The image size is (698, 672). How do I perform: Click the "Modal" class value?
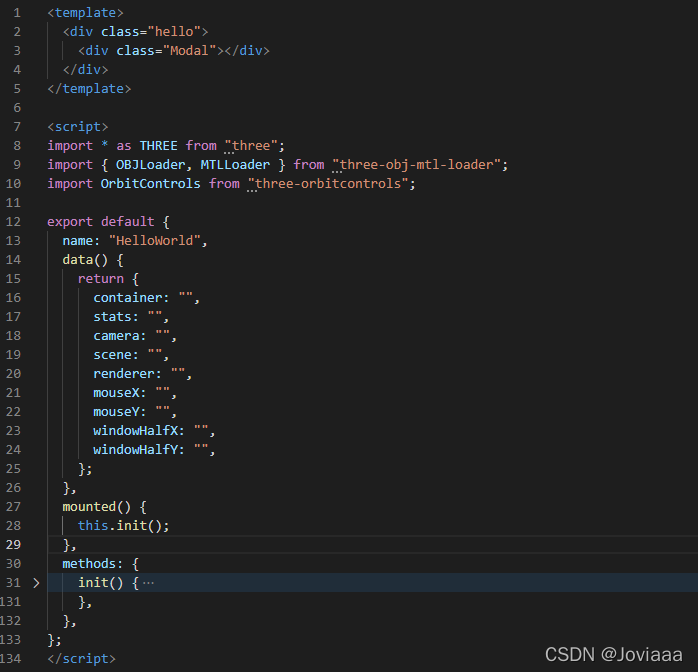(x=189, y=51)
